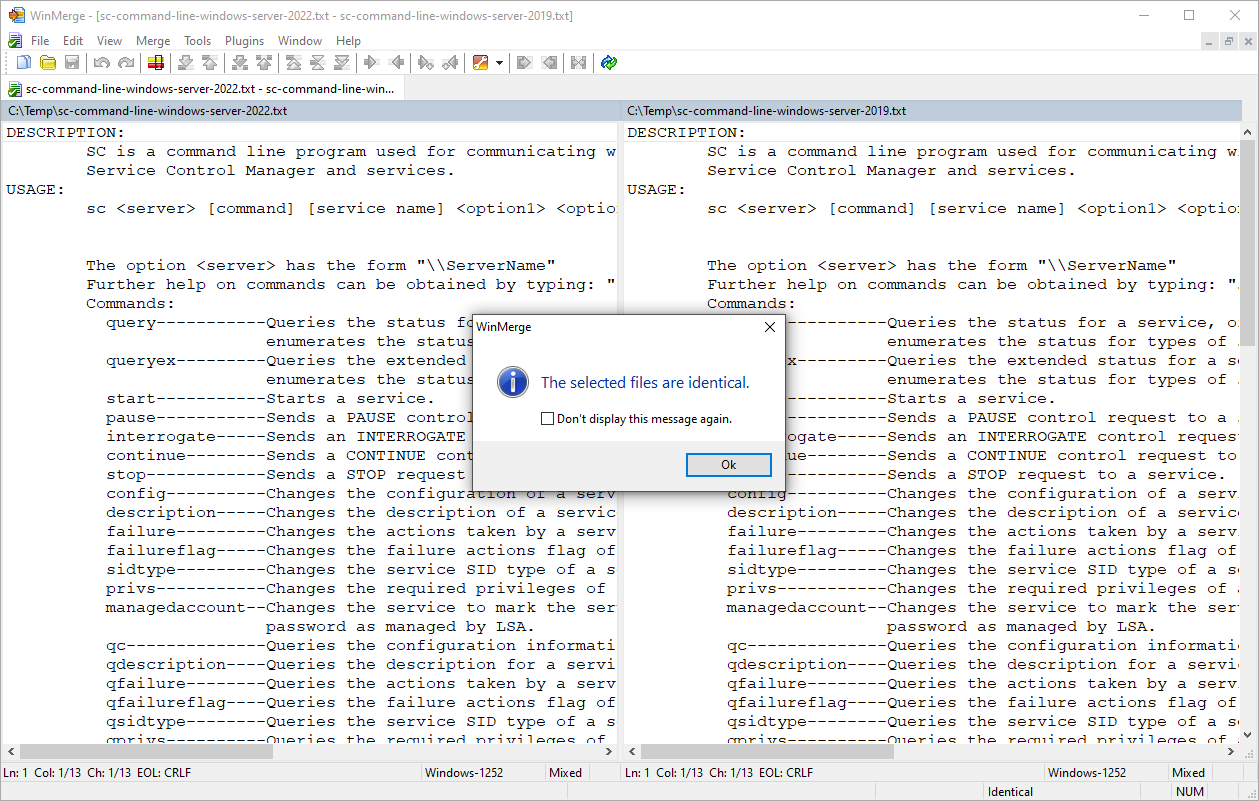1259x801 pixels.
Task: Go to Previous Conflict icon
Action: [264, 63]
